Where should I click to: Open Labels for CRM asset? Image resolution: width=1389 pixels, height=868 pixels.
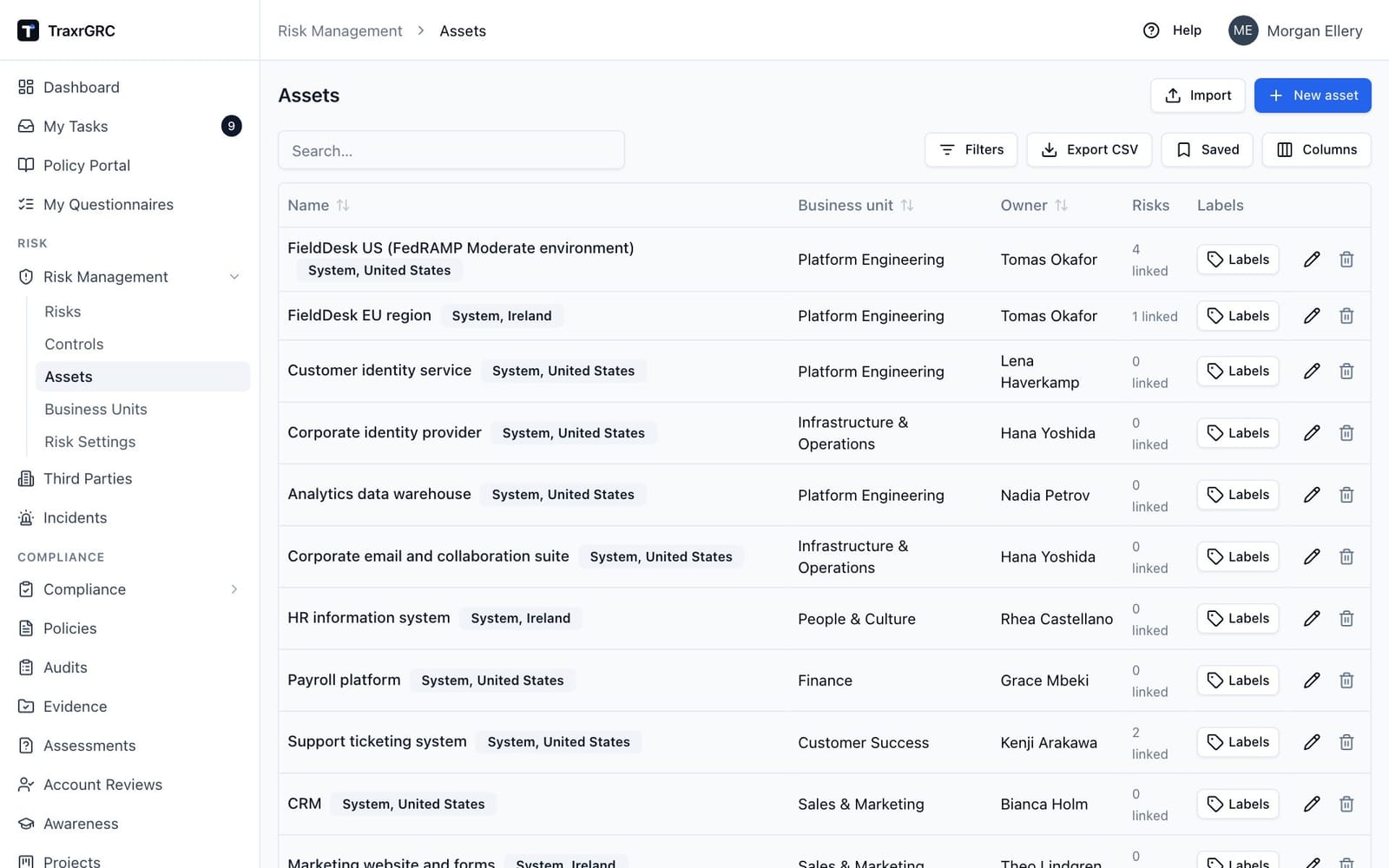1238,805
